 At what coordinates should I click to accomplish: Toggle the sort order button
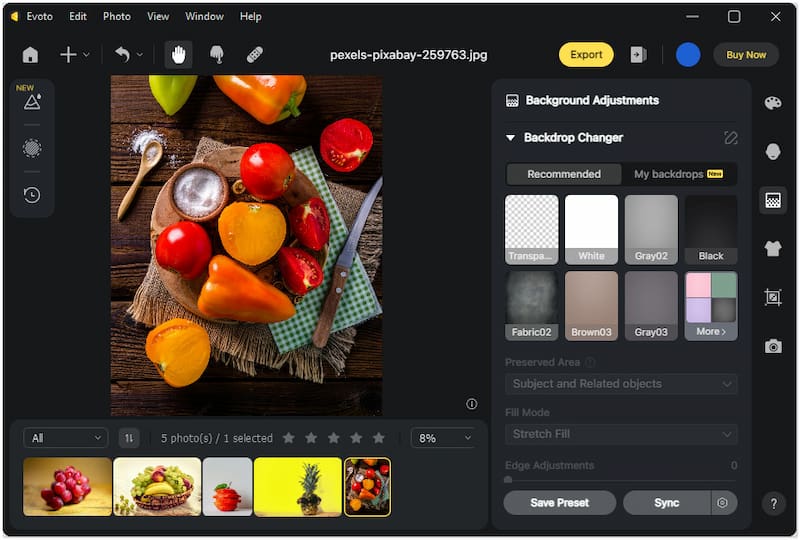pyautogui.click(x=129, y=438)
